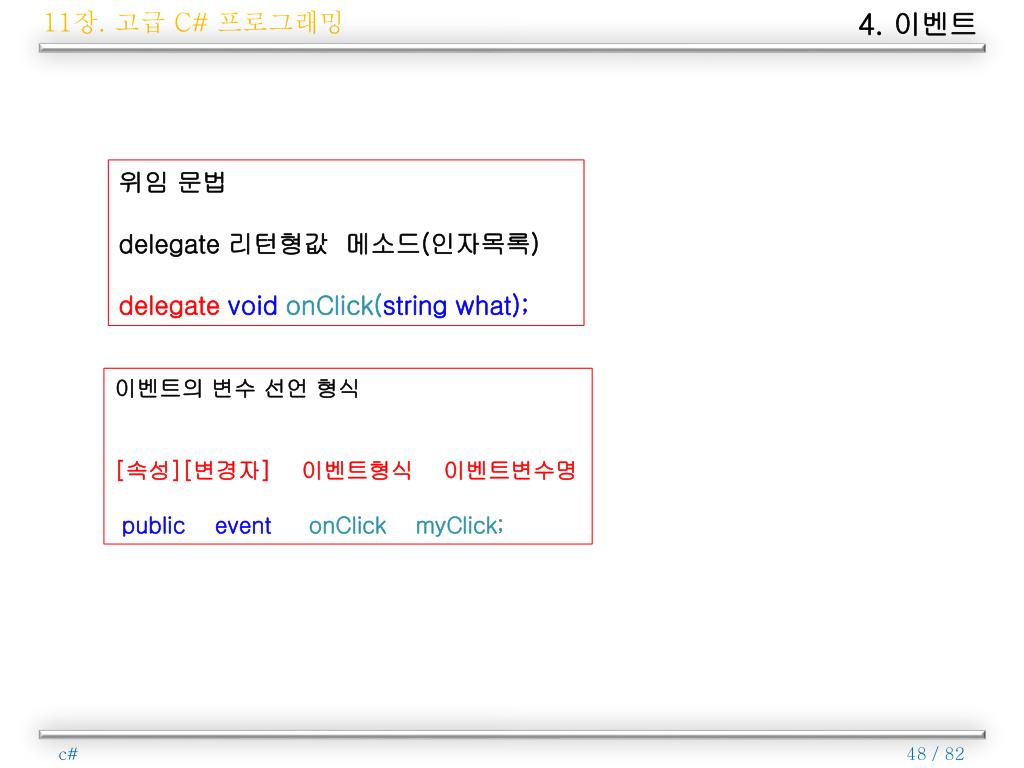1024x768 pixels.
Task: Click 'onClick' in the event declaration
Action: click(347, 526)
